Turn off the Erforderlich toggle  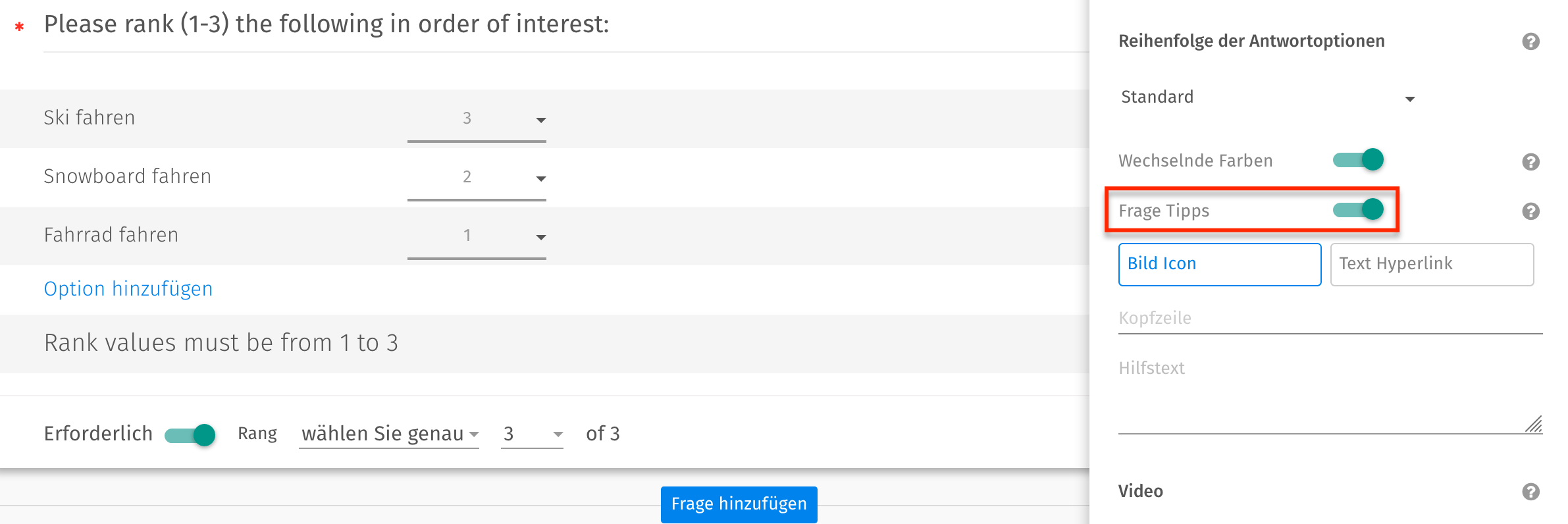tap(190, 434)
